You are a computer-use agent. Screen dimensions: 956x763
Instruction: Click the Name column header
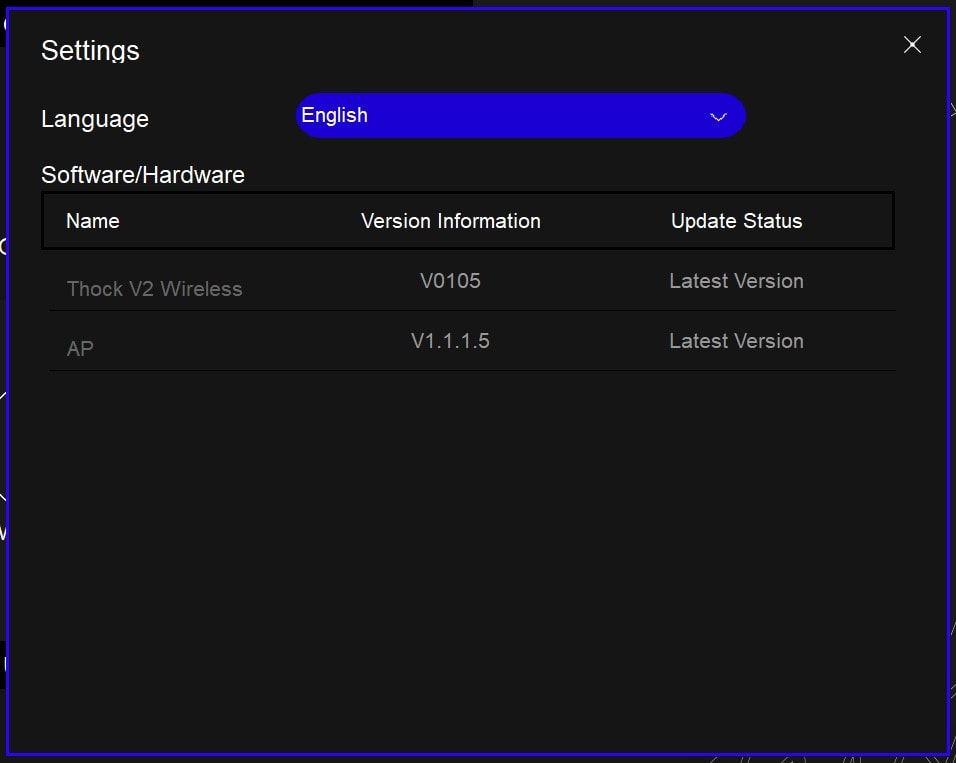point(93,221)
